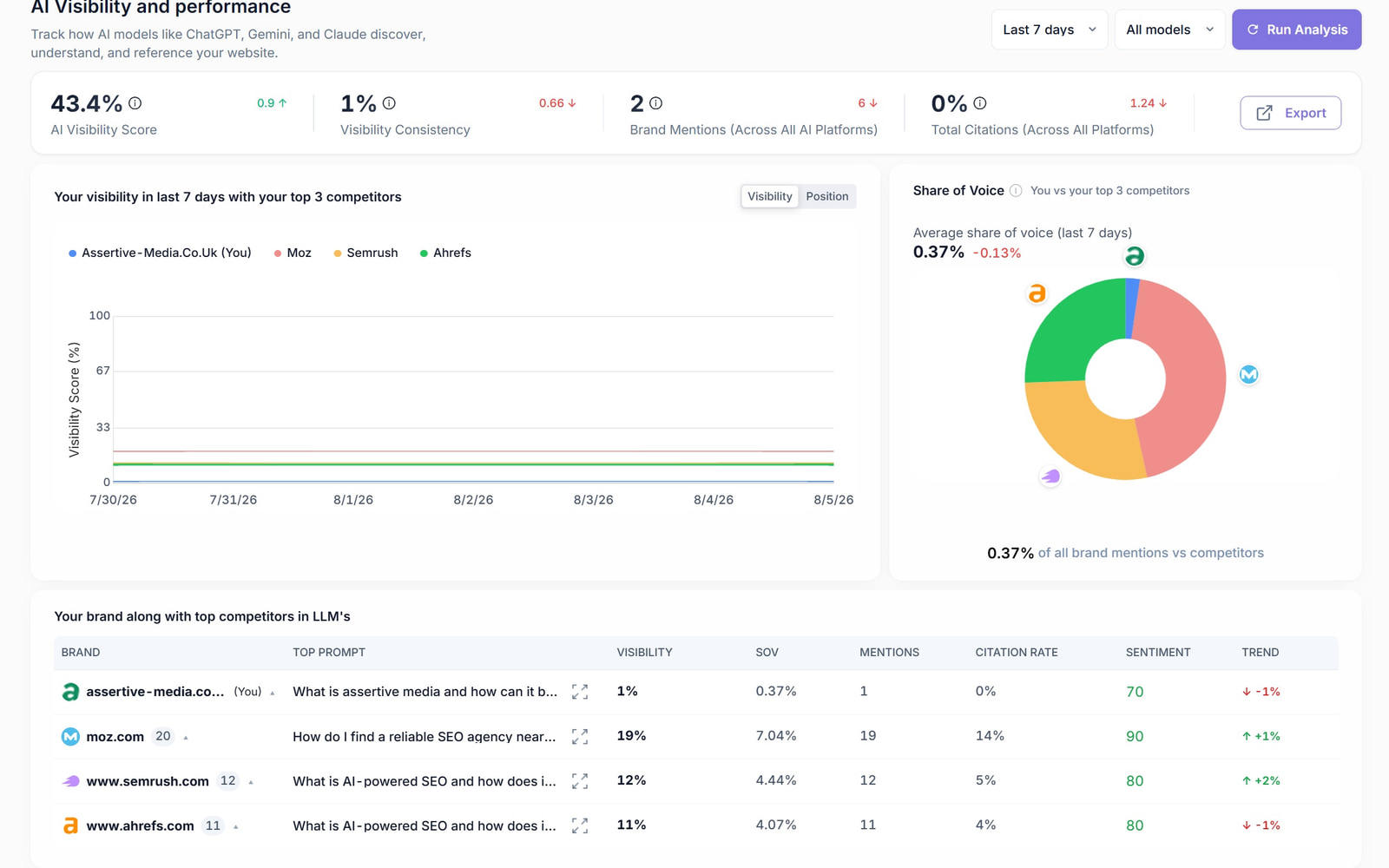Expand the www.ahrefs.com row caret

pos(236,826)
